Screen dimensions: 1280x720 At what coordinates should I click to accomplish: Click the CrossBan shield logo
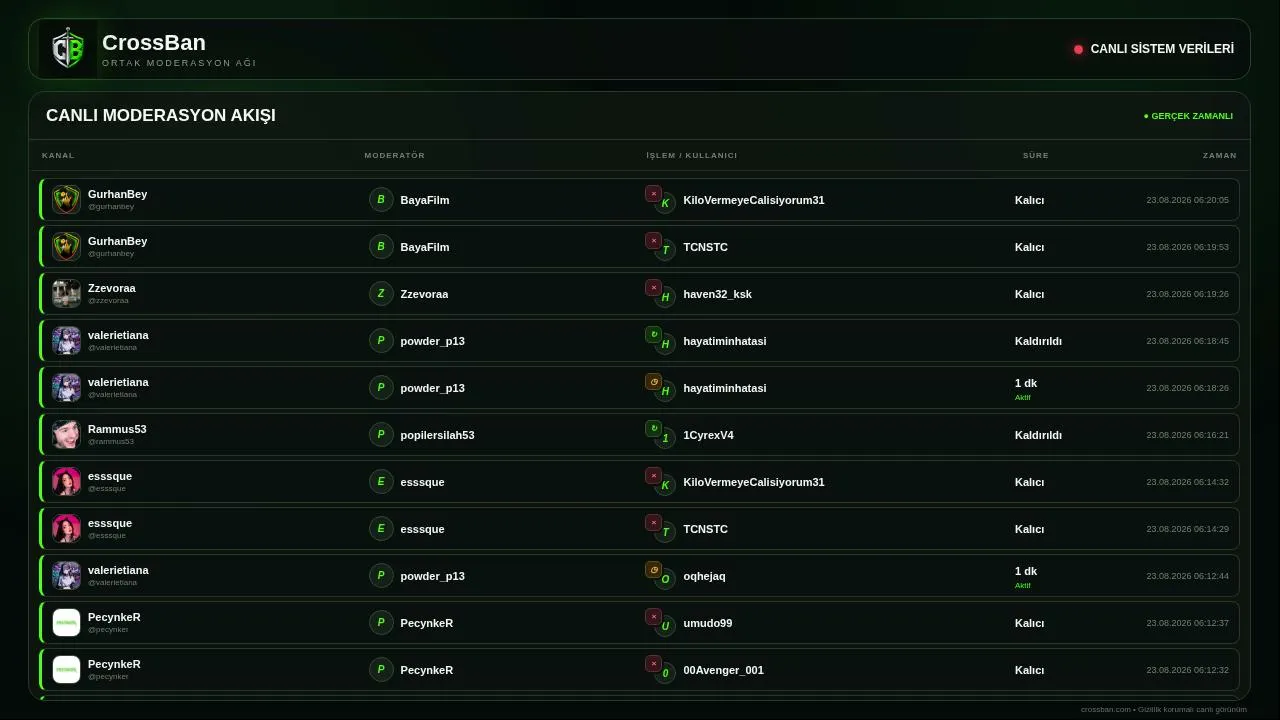click(68, 49)
